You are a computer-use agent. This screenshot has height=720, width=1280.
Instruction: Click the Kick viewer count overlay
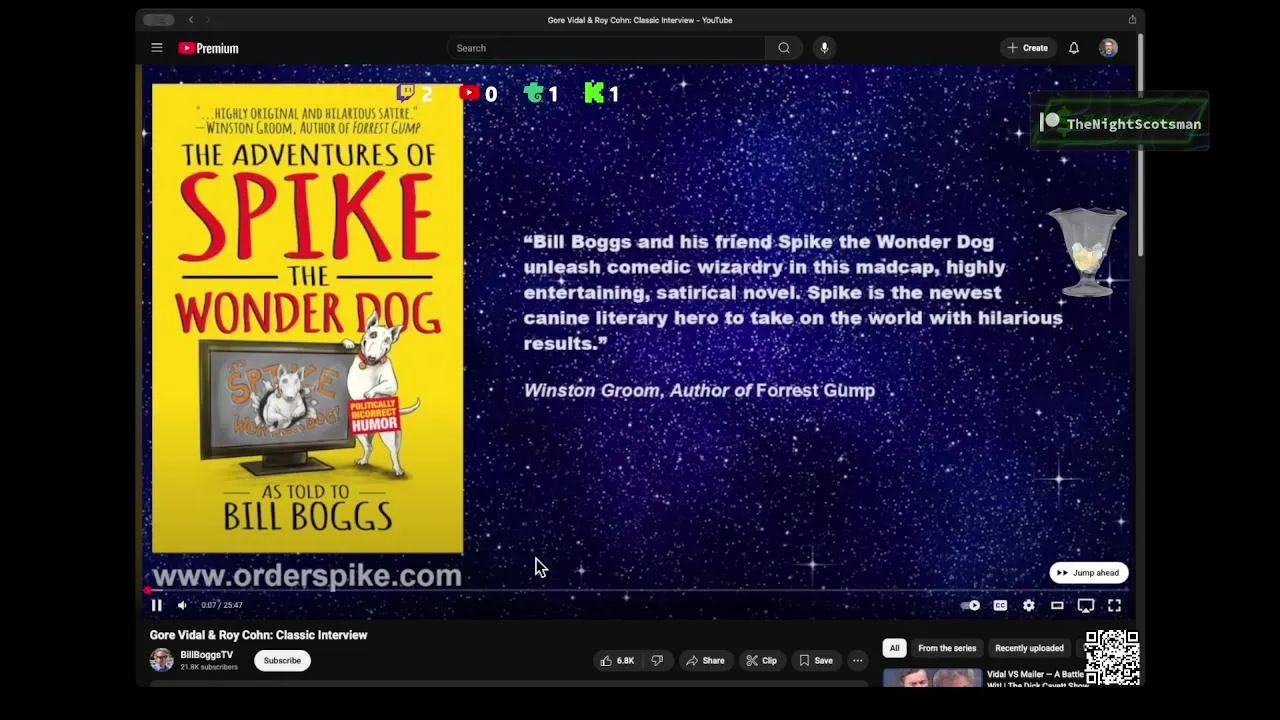[601, 94]
